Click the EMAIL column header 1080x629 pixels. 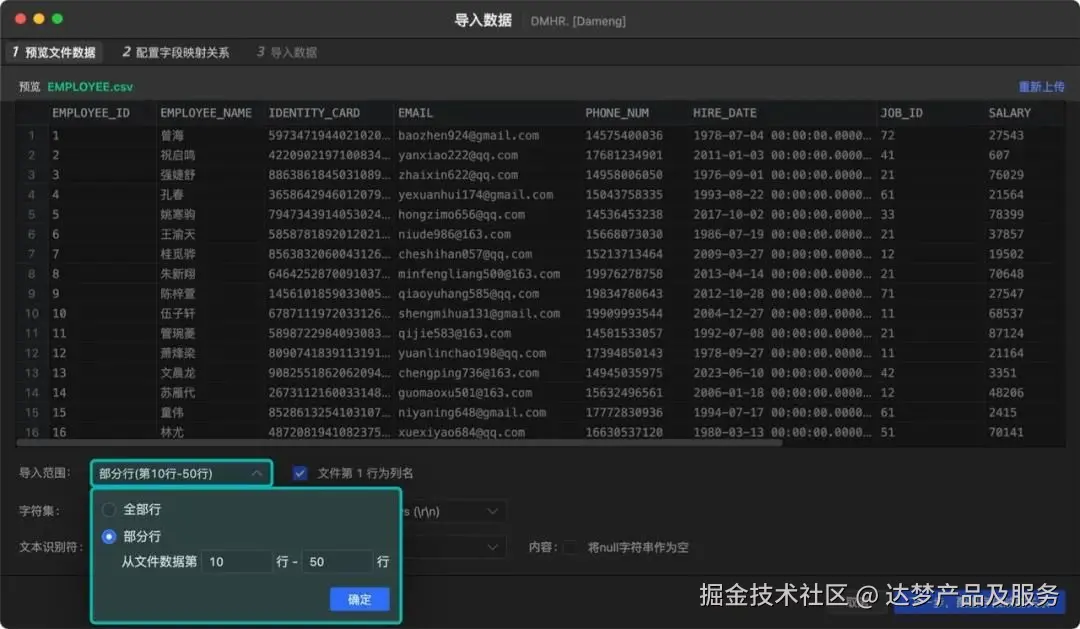tap(415, 113)
